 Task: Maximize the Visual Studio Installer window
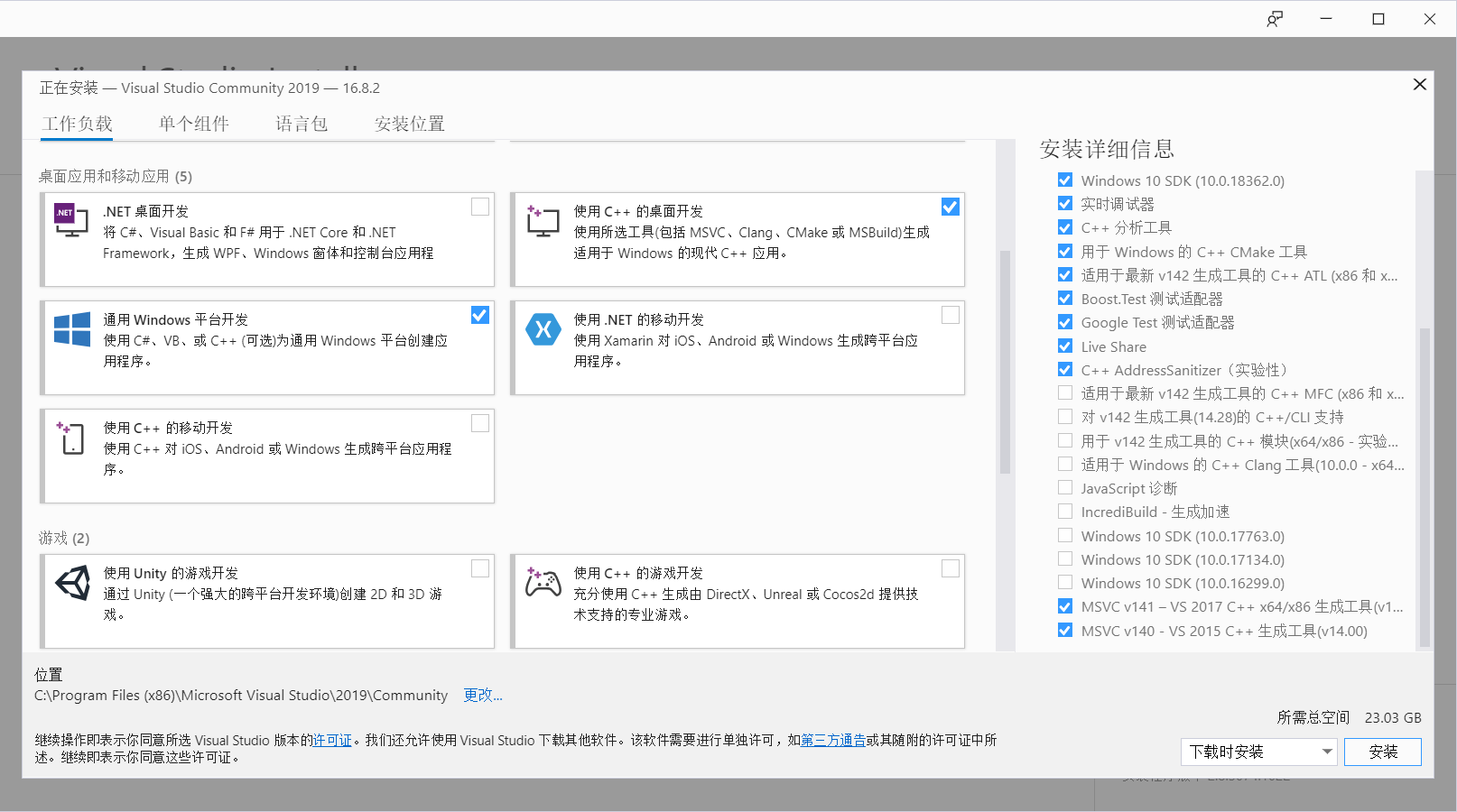coord(1378,19)
